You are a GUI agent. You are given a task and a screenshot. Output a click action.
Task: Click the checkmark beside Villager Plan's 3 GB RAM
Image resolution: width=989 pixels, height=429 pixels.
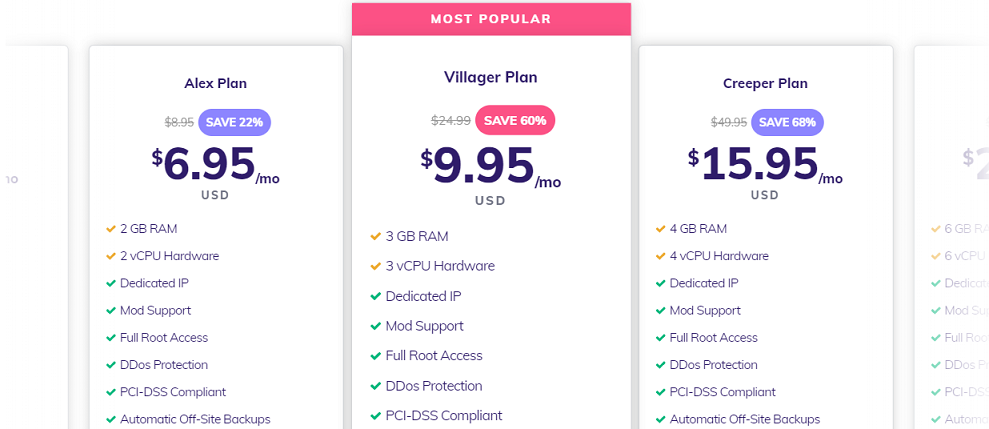click(376, 237)
